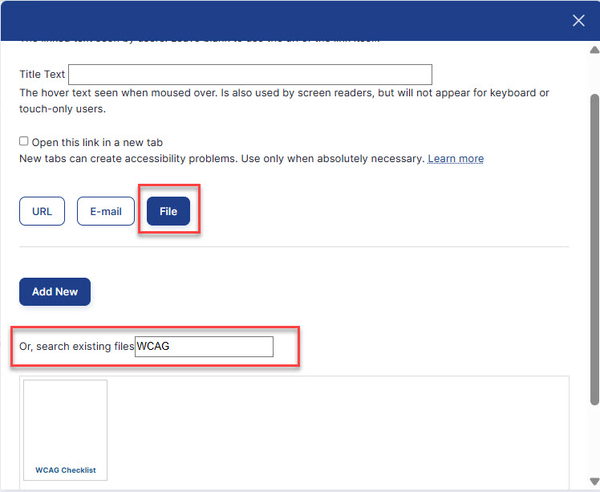This screenshot has width=600, height=492.
Task: Open the Learn more accessibility link
Action: coord(455,159)
